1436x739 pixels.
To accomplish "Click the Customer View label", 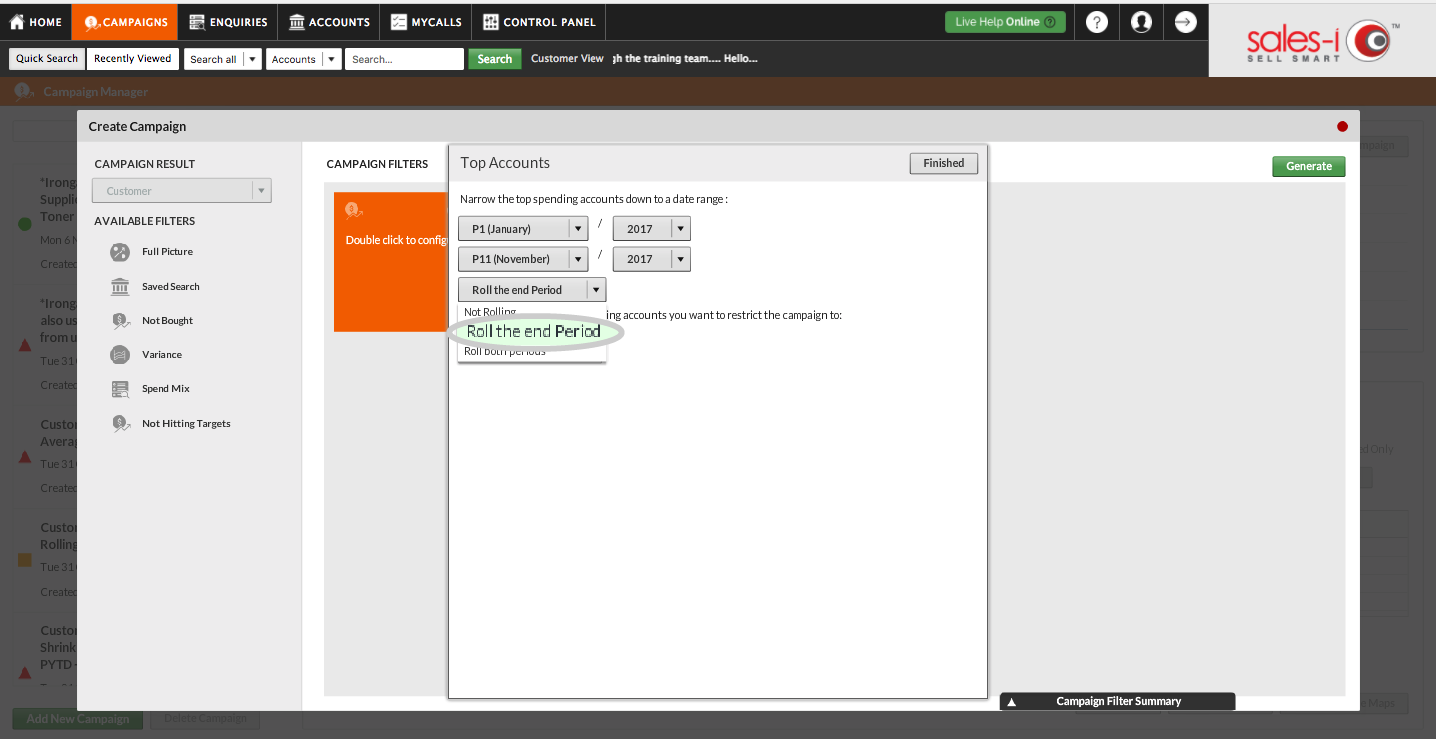I will pyautogui.click(x=567, y=59).
